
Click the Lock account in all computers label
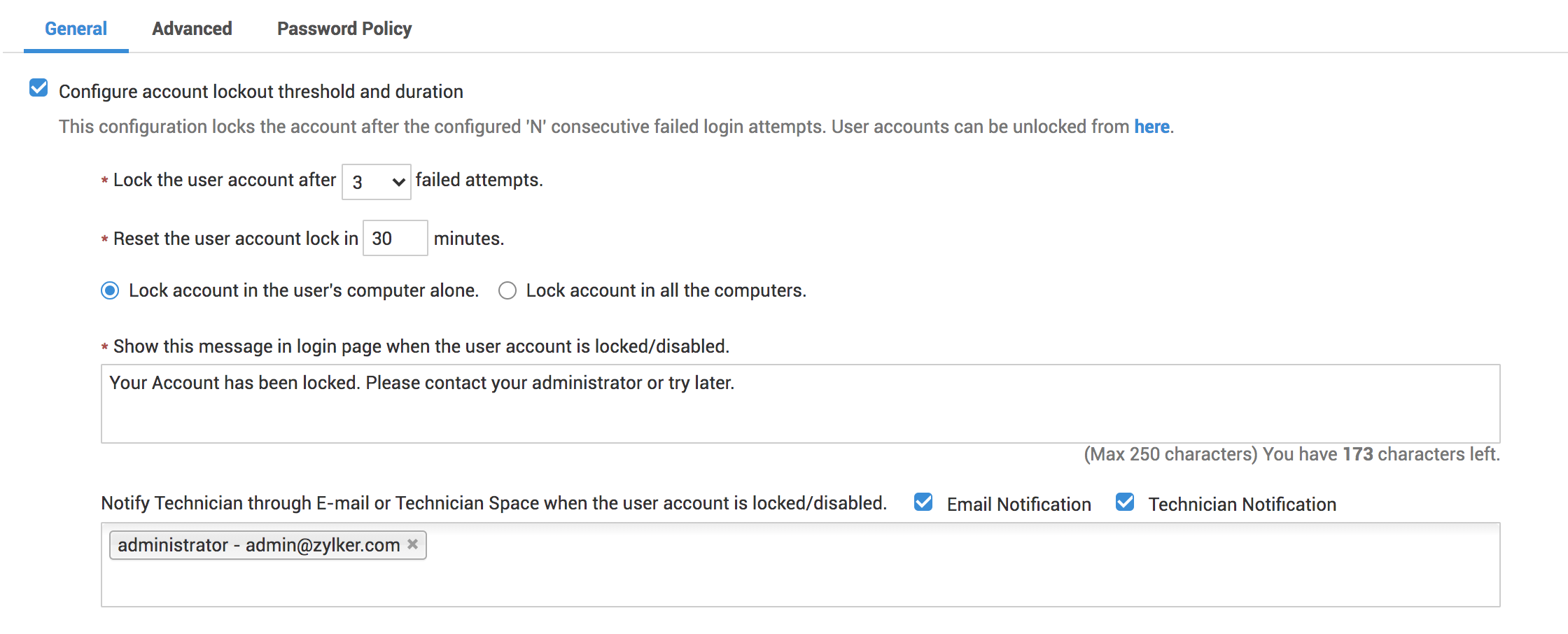pyautogui.click(x=666, y=290)
